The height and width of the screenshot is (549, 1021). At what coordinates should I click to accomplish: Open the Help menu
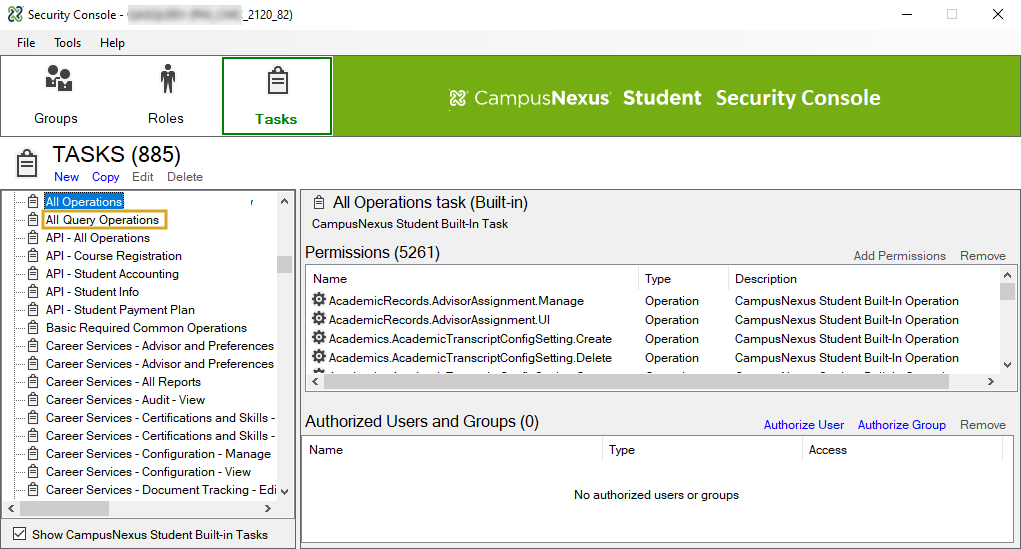click(x=113, y=43)
